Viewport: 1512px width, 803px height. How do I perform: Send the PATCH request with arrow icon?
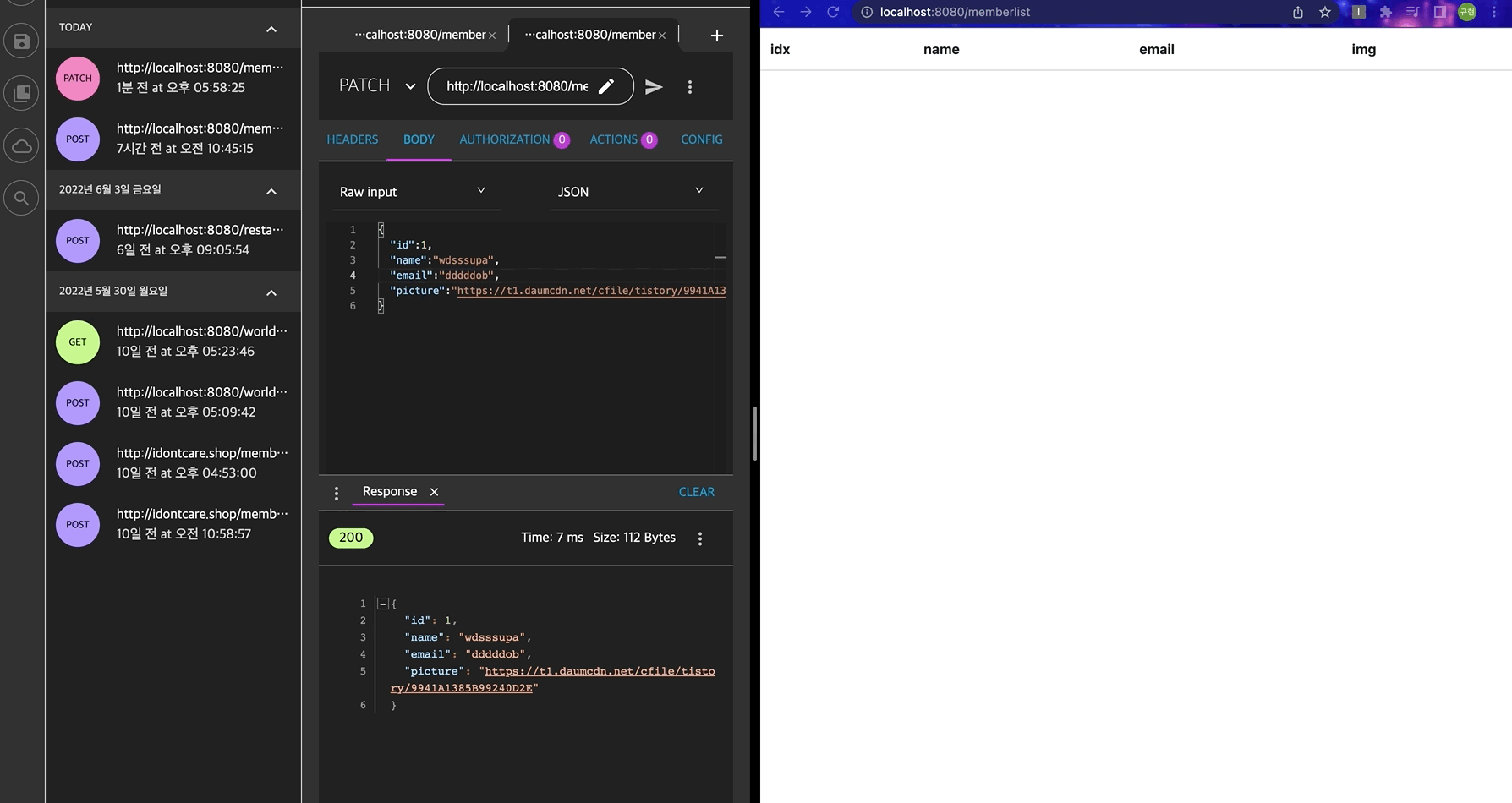click(654, 86)
